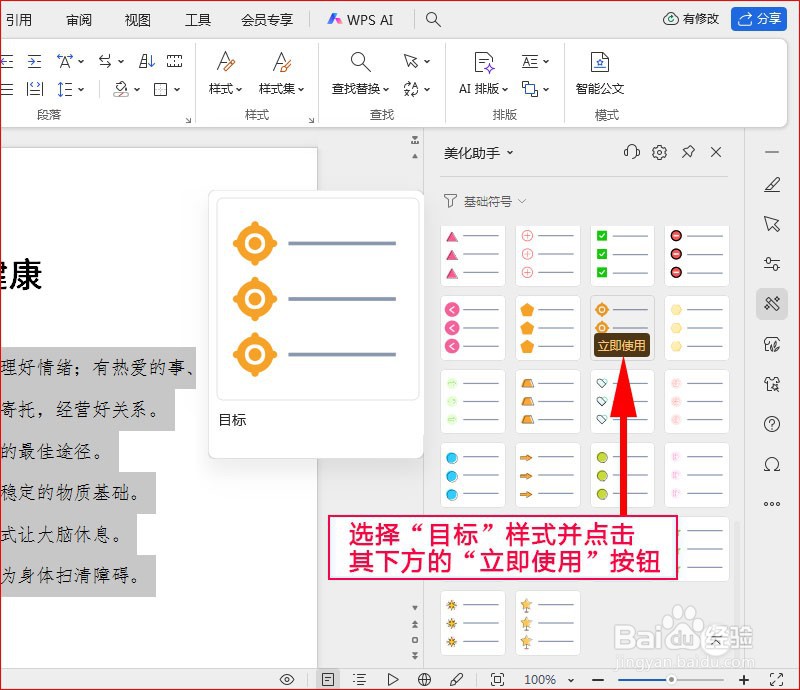
Task: Select the arrow selection tool in right sidebar
Action: [771, 224]
